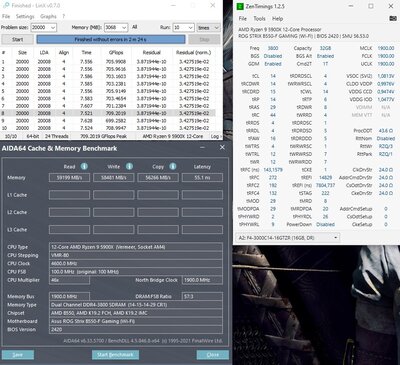
Task: Expand the times unit dropdown
Action: [208, 28]
